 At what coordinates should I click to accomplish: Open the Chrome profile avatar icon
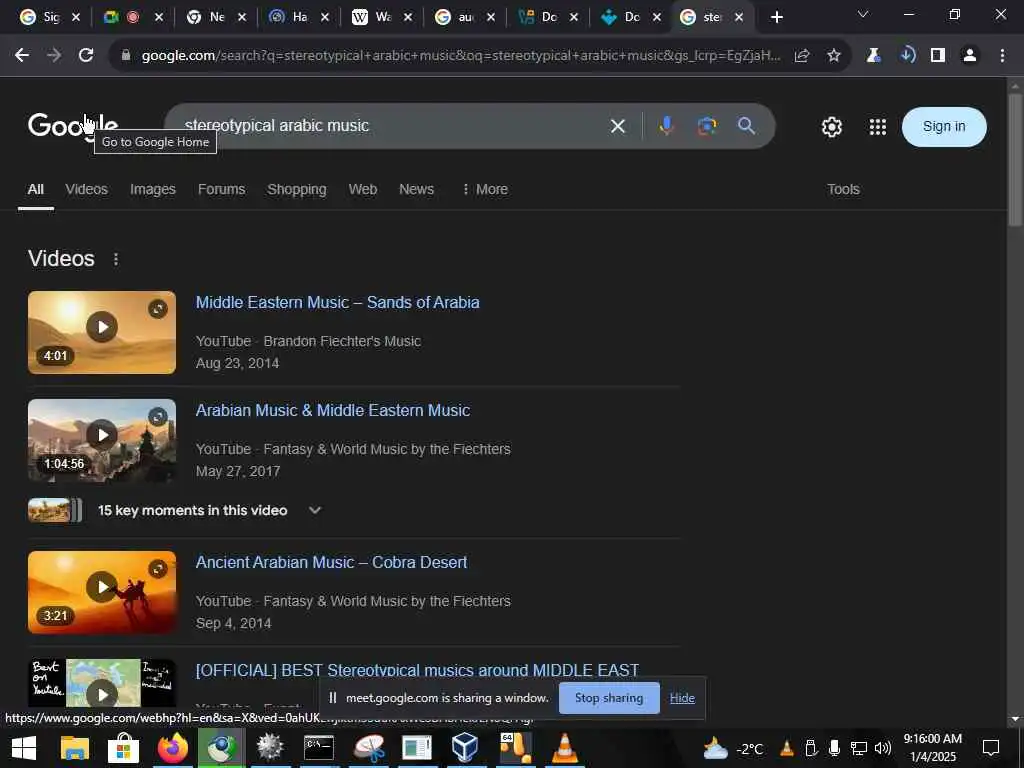(x=970, y=56)
